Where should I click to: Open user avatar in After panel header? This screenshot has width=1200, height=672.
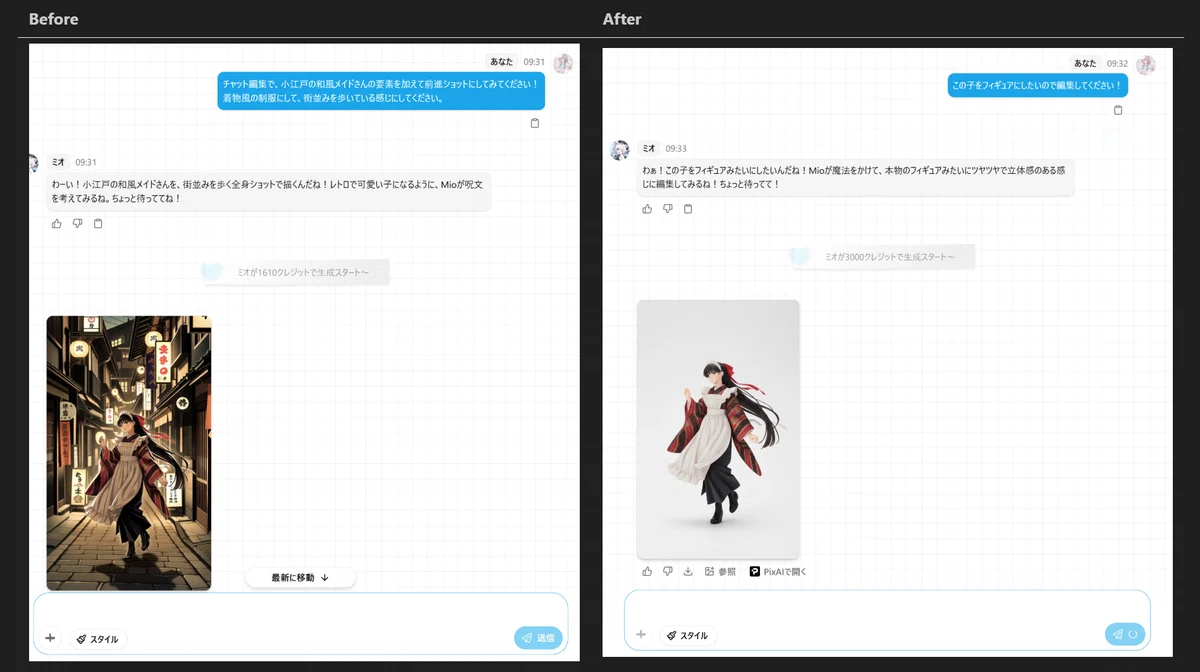coord(1146,65)
